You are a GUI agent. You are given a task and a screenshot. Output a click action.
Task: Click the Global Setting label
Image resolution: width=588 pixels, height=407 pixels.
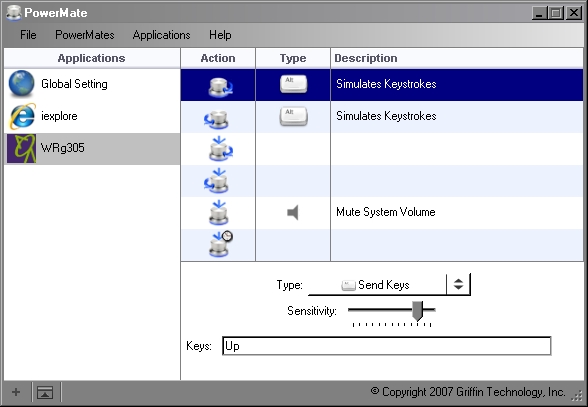pyautogui.click(x=74, y=84)
